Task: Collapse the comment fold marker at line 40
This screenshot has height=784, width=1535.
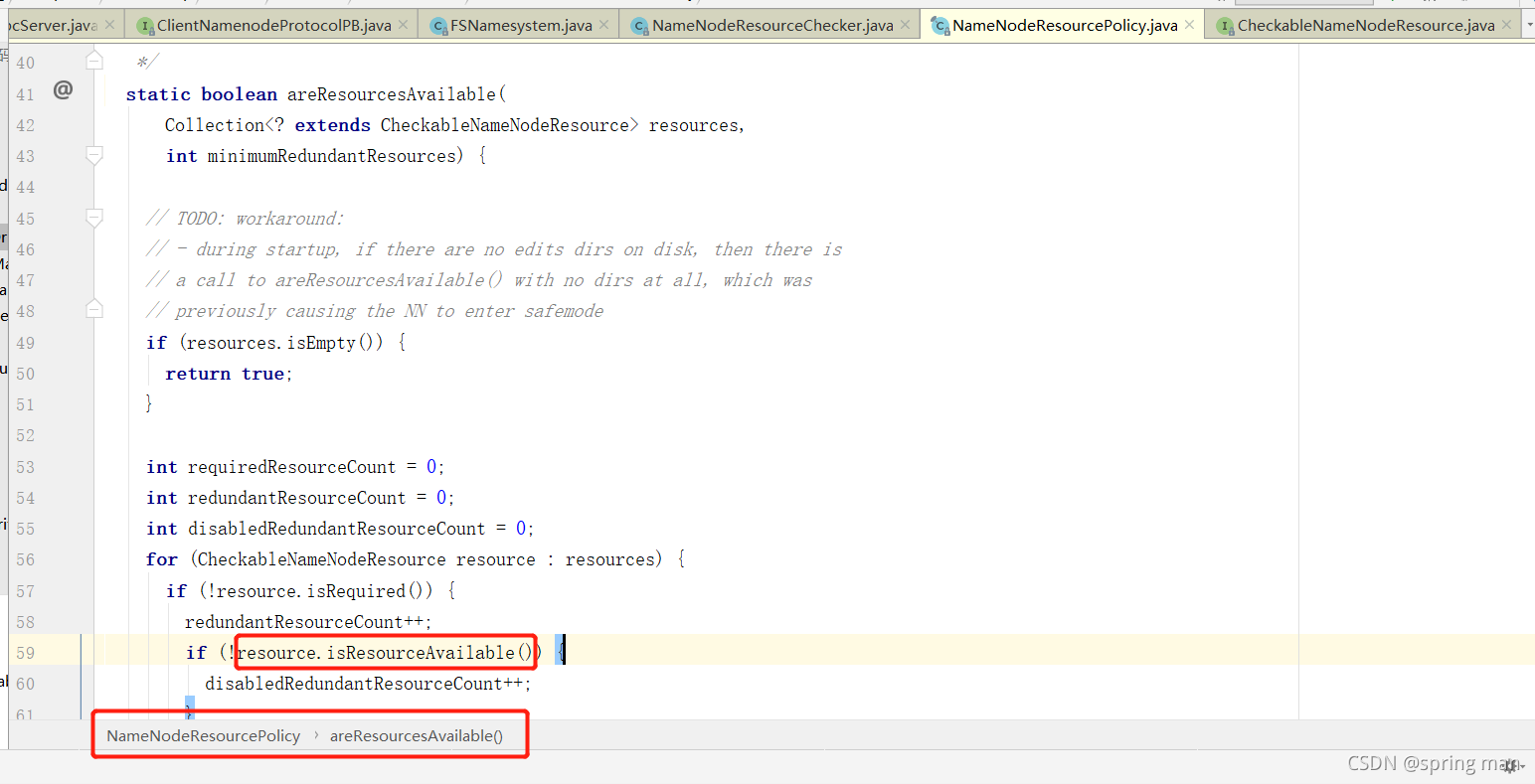Action: 94,62
